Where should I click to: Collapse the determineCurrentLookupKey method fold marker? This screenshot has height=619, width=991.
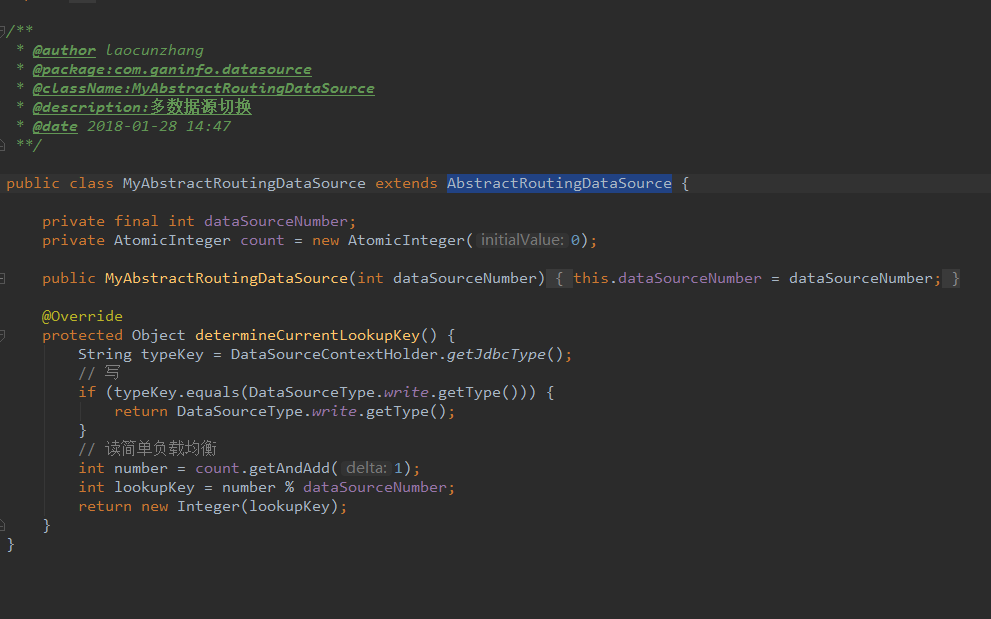pyautogui.click(x=3, y=335)
